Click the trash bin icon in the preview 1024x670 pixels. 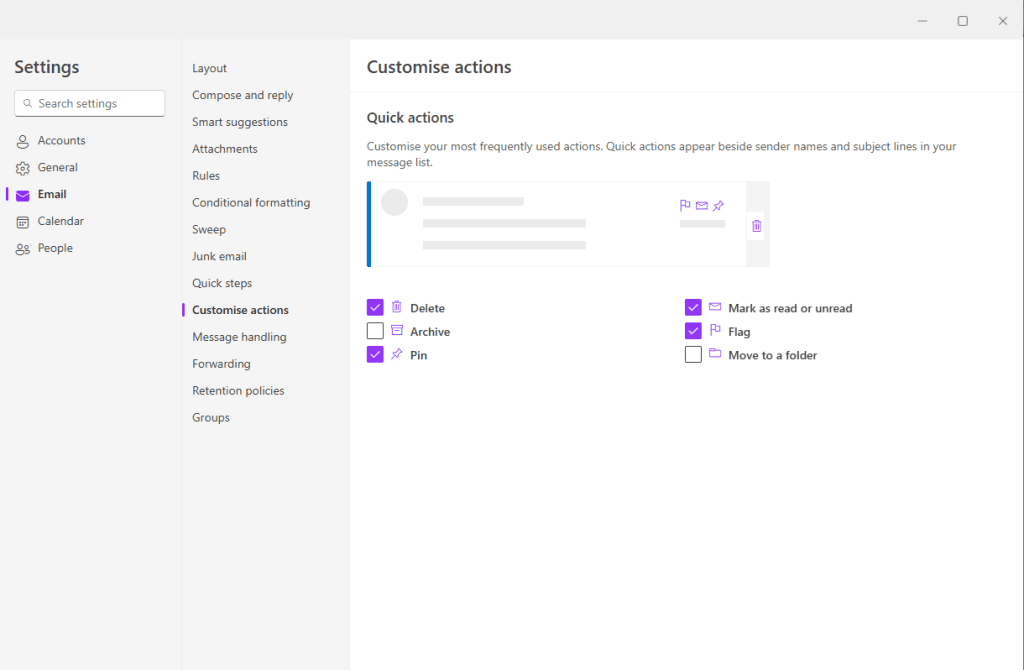(756, 226)
